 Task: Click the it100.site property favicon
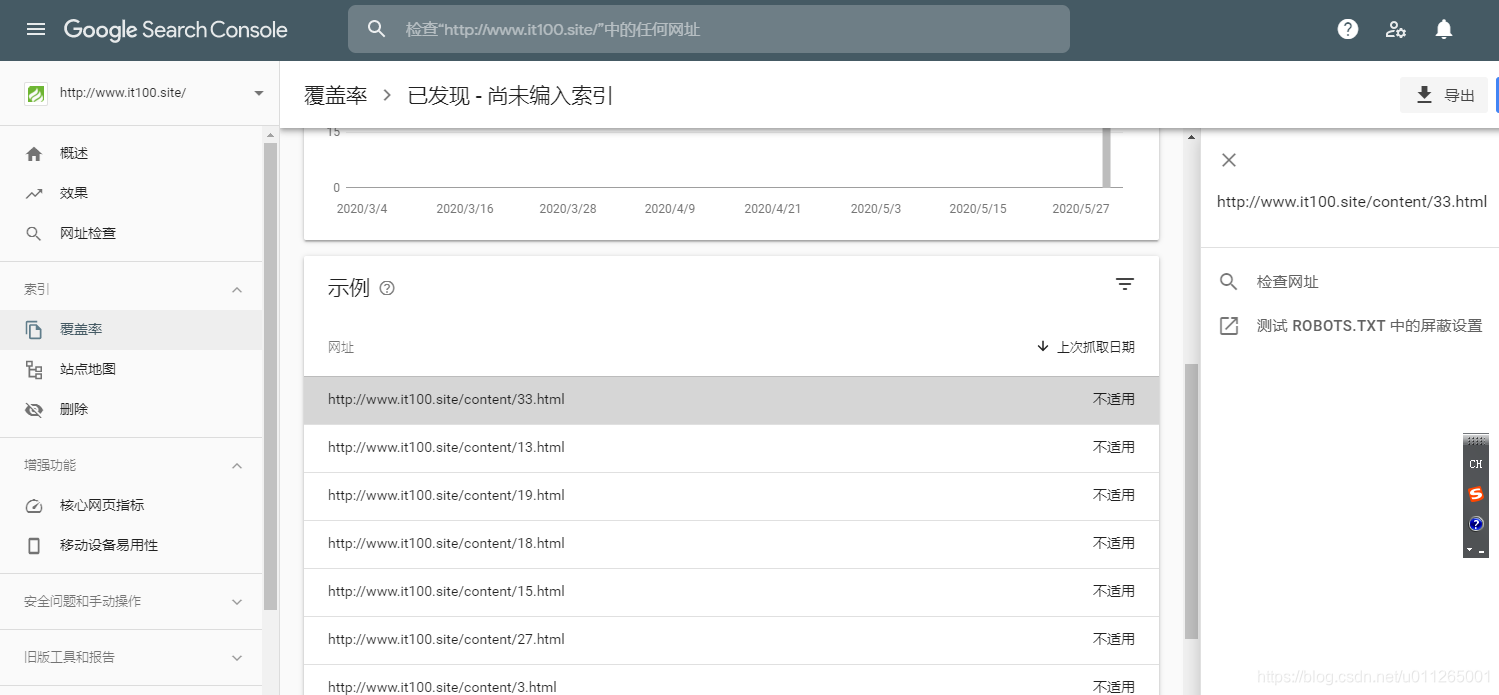[35, 93]
